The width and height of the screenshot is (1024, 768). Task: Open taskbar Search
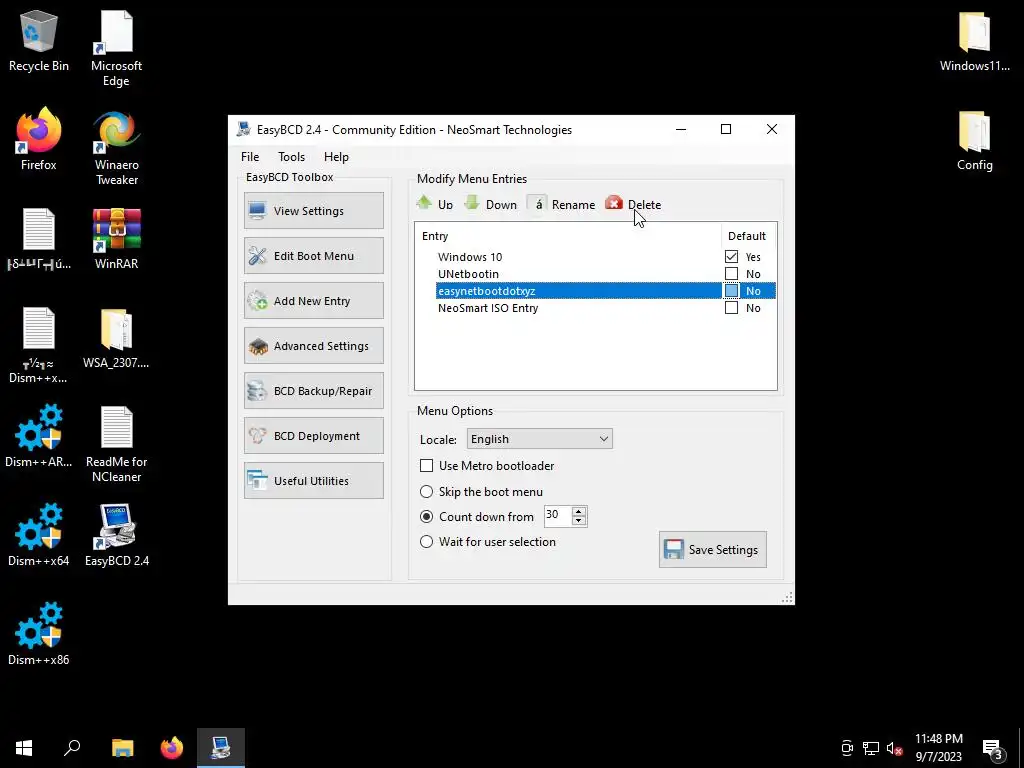coord(72,748)
